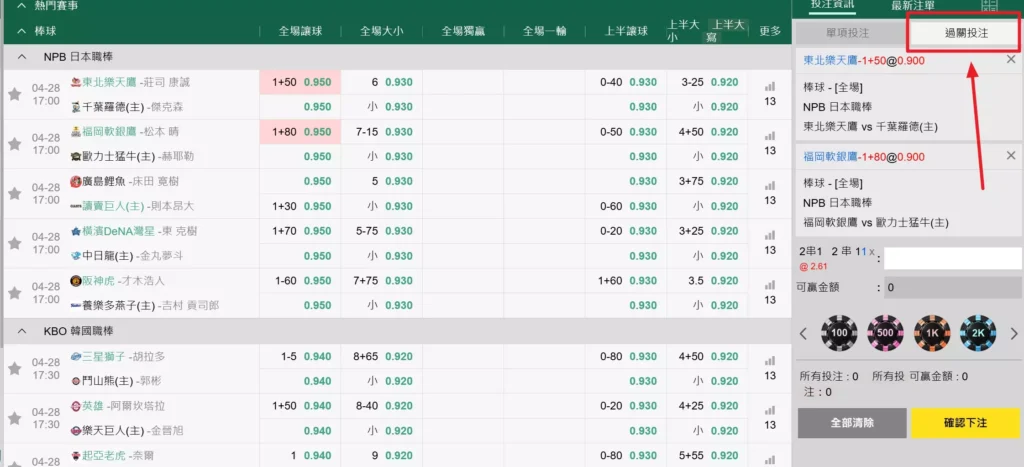Image resolution: width=1024 pixels, height=467 pixels.
Task: Collapse the 熱門賽事 section
Action: [22, 5]
